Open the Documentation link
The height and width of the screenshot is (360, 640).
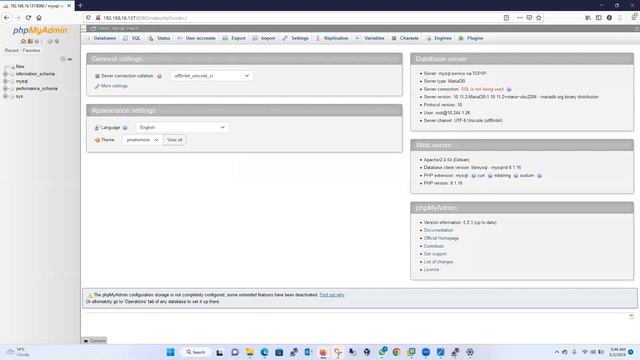coord(438,230)
